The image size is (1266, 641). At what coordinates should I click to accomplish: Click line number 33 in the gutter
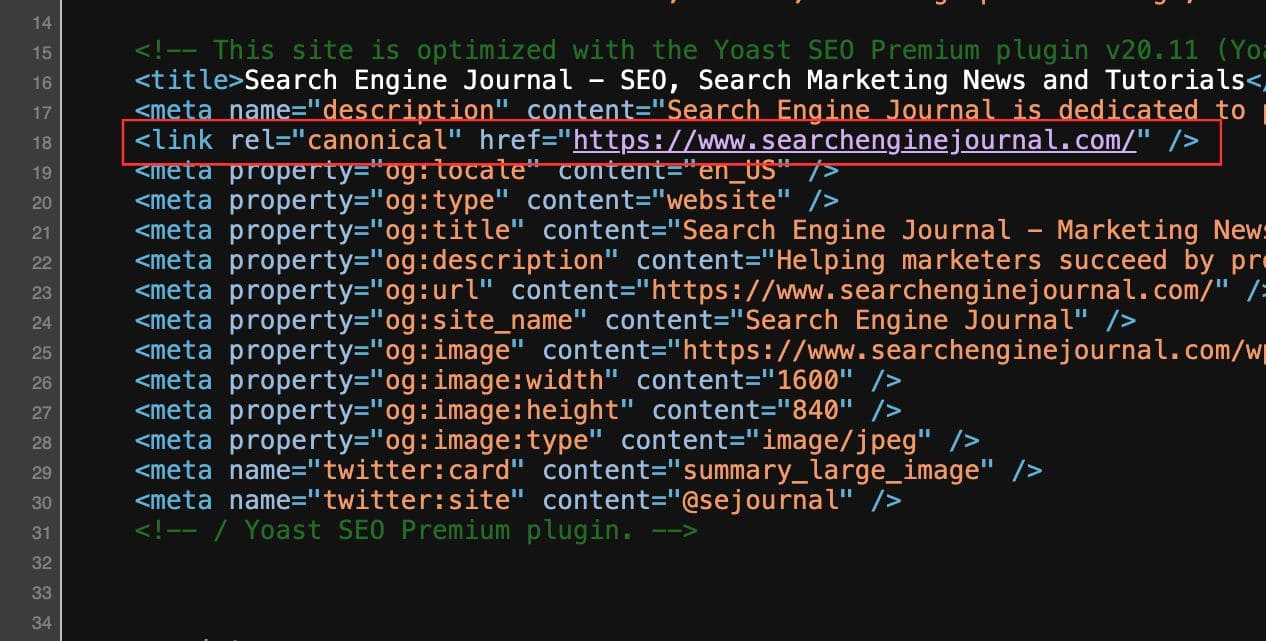[x=41, y=593]
